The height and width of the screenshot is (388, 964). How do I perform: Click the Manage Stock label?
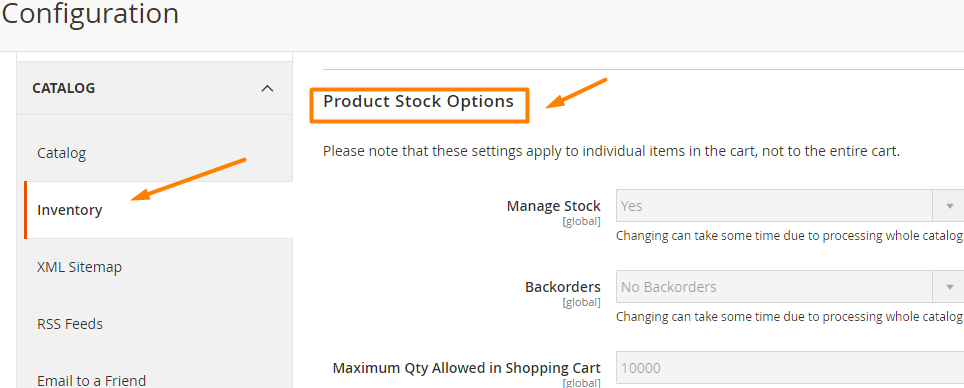click(553, 206)
